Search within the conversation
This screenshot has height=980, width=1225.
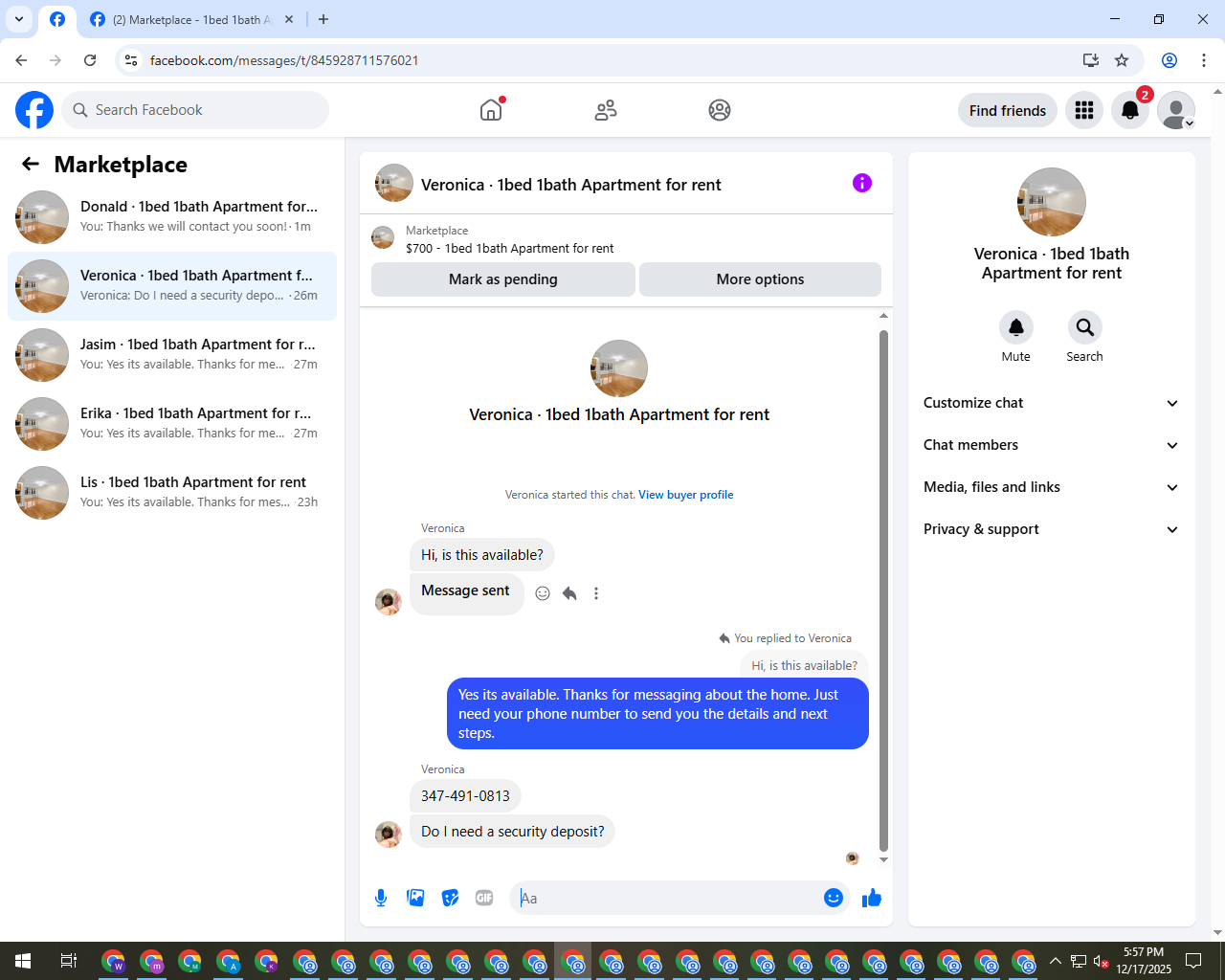coord(1085,327)
